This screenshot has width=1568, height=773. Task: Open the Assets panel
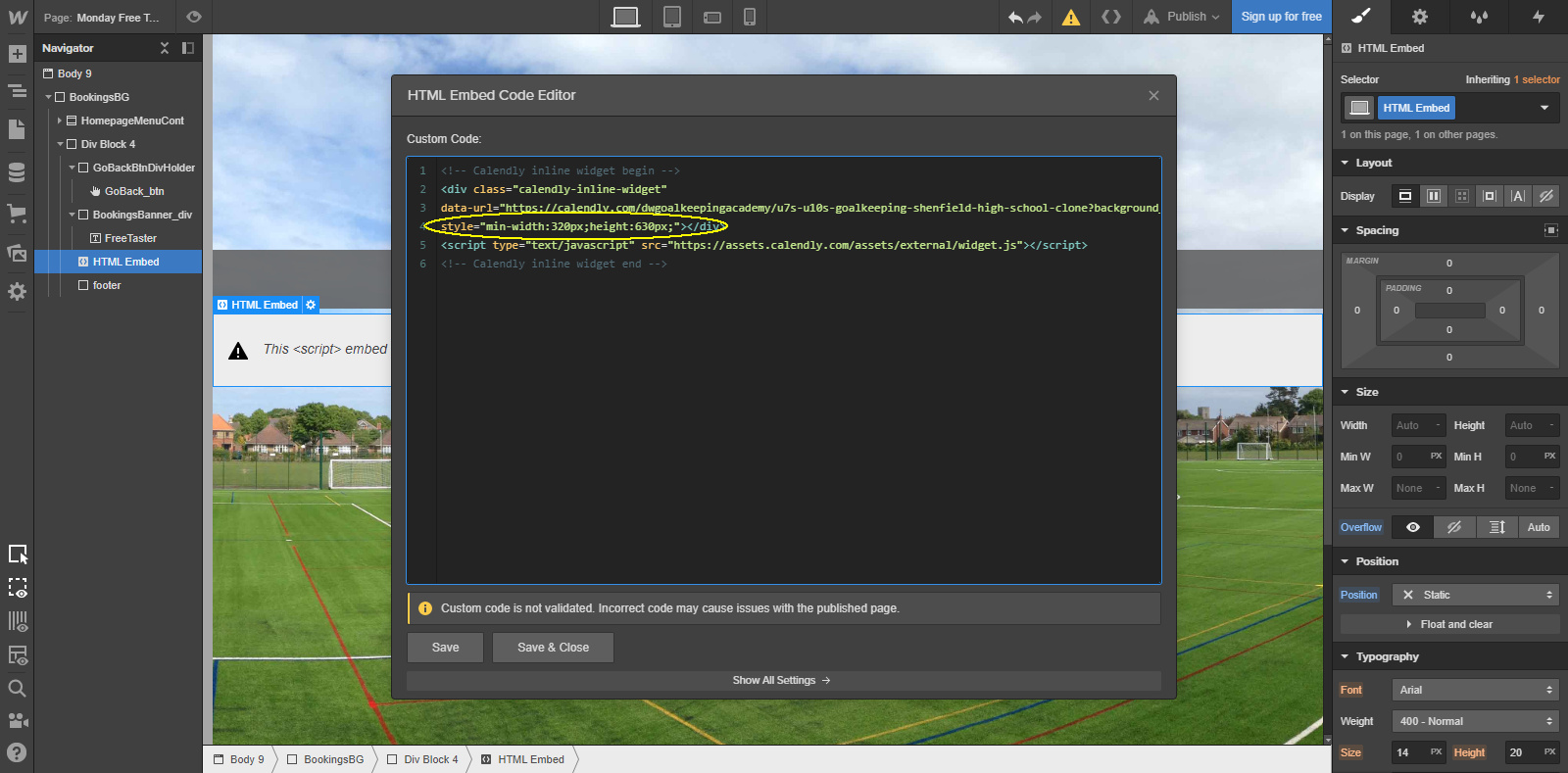coord(17,253)
